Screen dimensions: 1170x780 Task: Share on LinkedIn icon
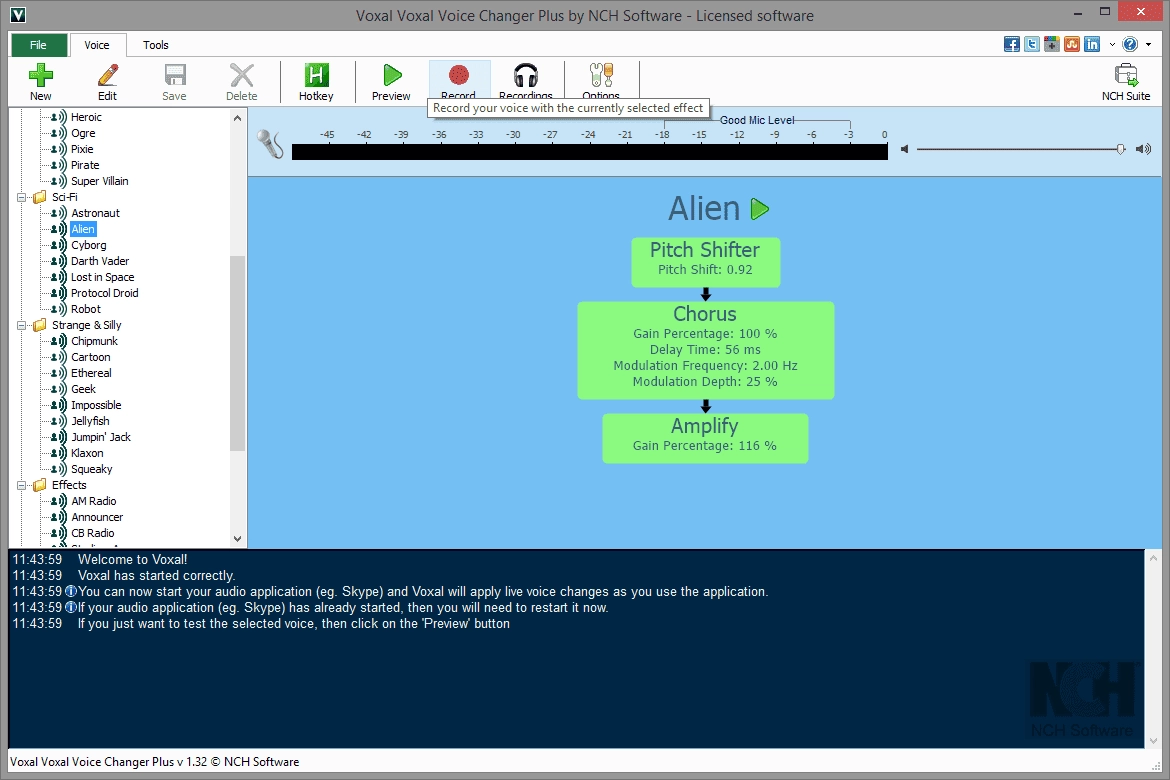(x=1092, y=44)
